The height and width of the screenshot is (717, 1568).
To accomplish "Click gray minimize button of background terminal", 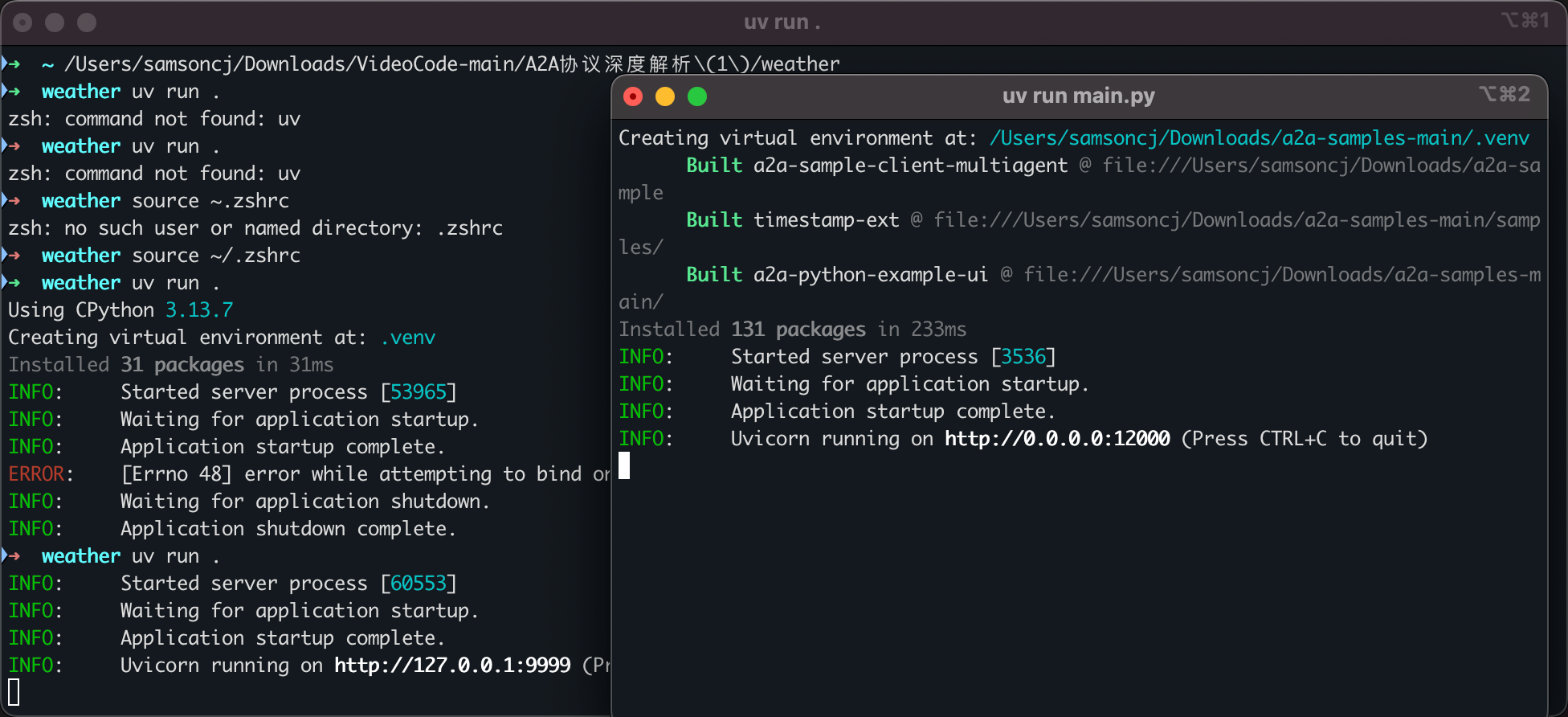I will (x=55, y=23).
